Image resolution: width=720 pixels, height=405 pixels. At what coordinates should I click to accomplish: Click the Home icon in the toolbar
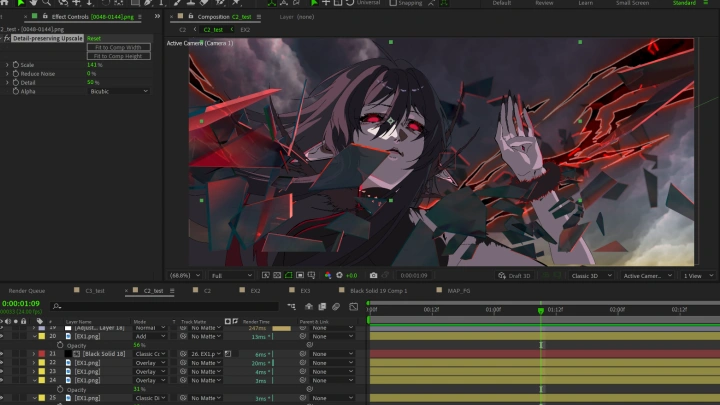pyautogui.click(x=5, y=3)
